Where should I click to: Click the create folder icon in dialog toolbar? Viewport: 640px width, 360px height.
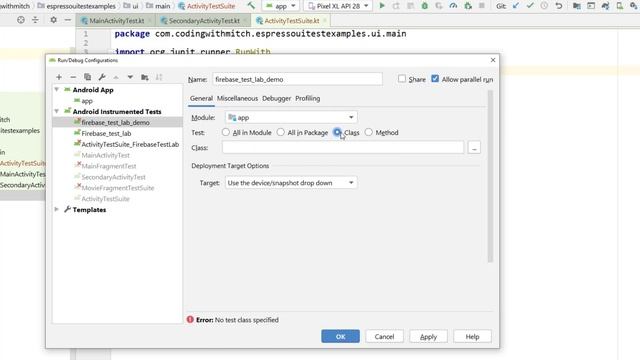[x=144, y=77]
